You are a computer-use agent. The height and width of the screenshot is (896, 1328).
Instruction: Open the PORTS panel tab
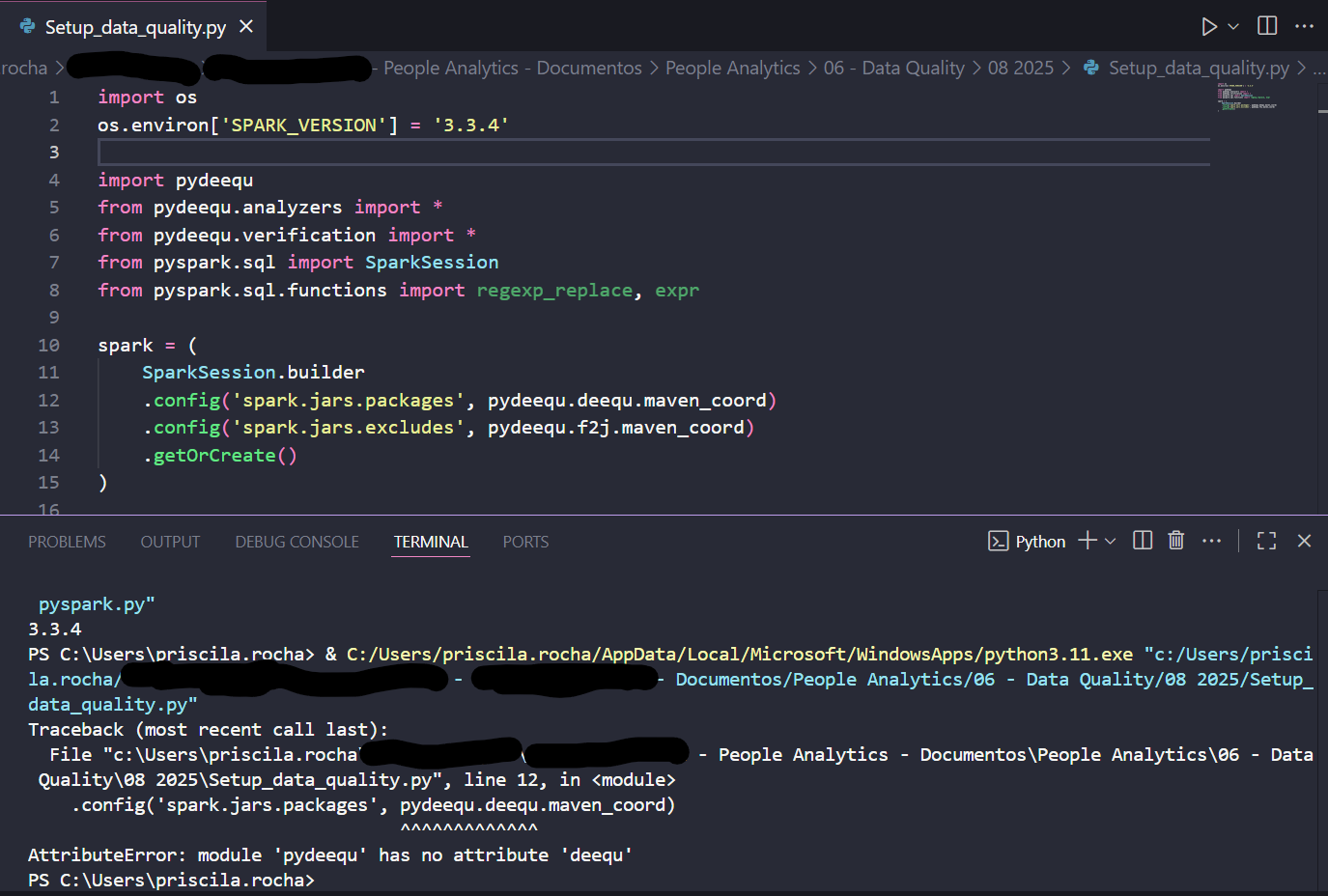click(525, 542)
